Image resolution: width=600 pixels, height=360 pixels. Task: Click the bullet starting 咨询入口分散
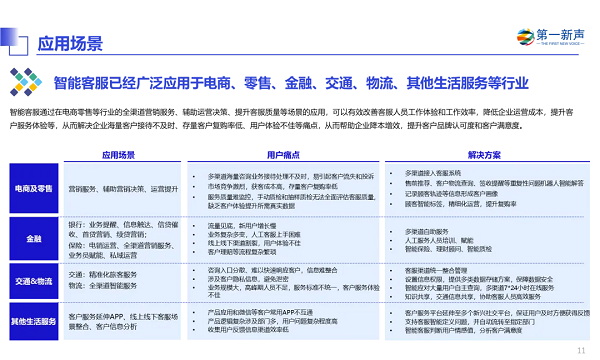[272, 270]
